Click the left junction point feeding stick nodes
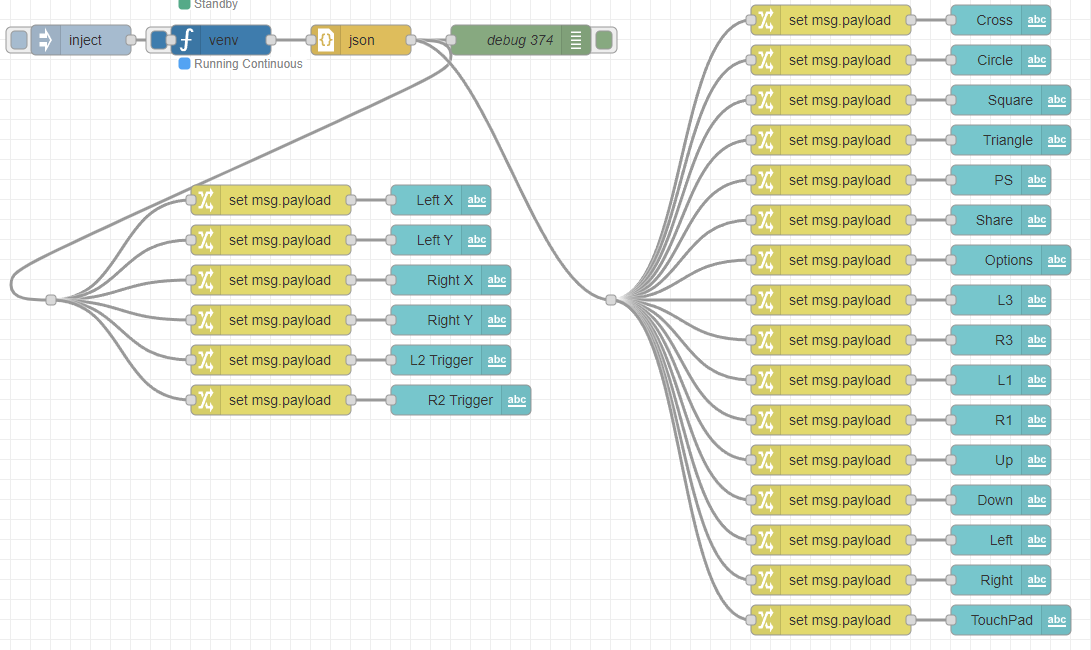This screenshot has height=650, width=1091. click(51, 299)
